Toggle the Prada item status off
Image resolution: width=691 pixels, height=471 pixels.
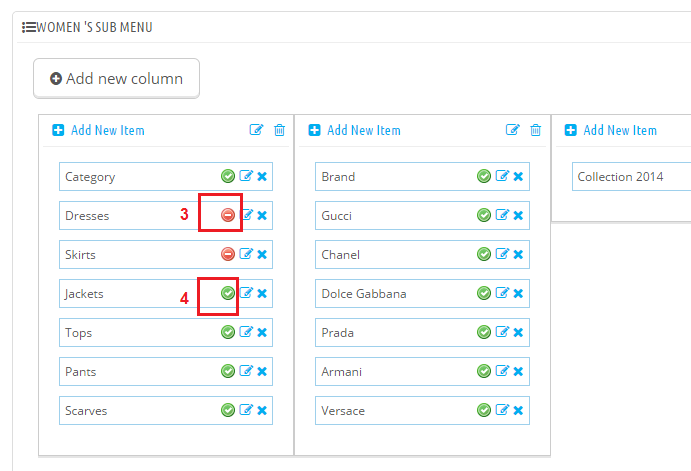click(484, 332)
